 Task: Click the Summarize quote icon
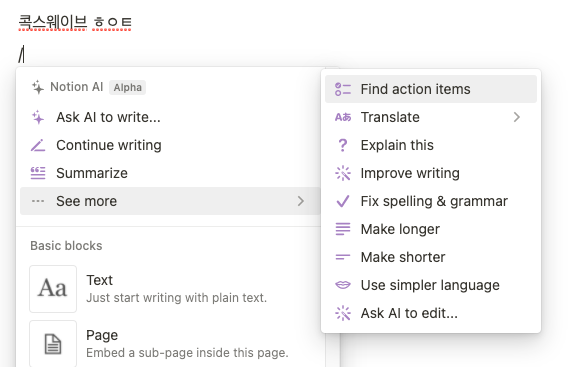tap(38, 173)
